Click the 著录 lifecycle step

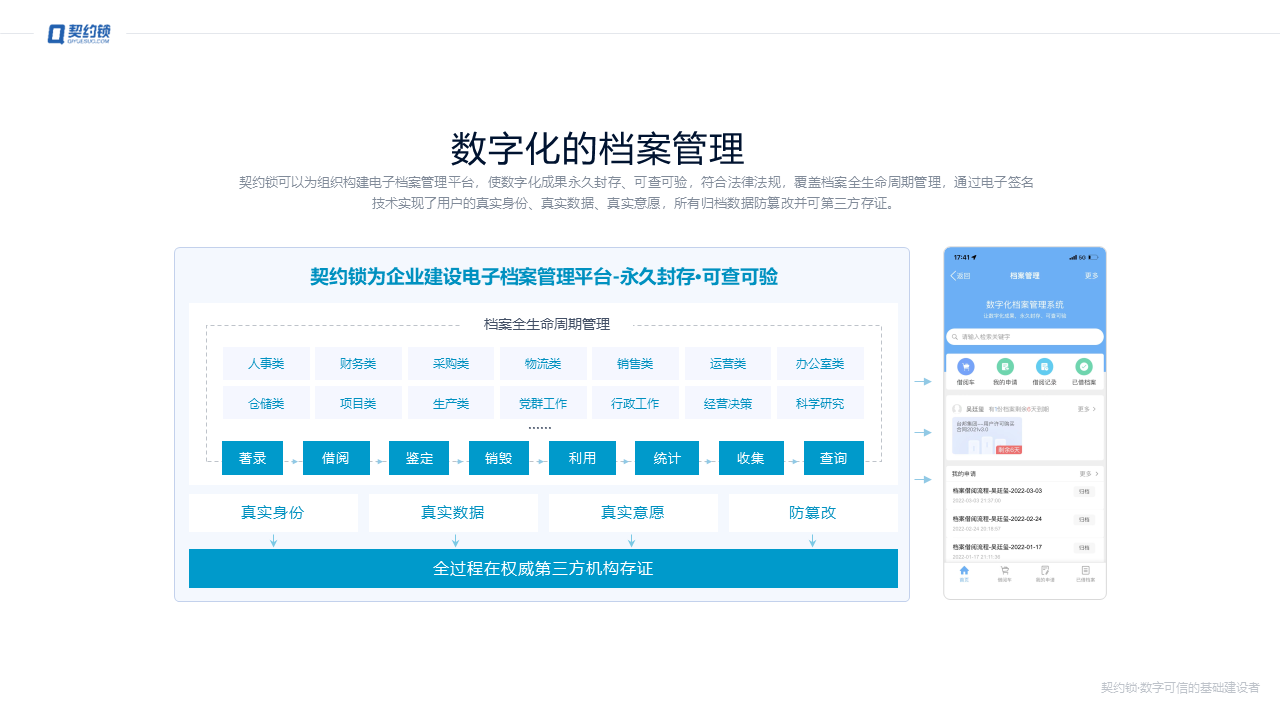tap(252, 458)
